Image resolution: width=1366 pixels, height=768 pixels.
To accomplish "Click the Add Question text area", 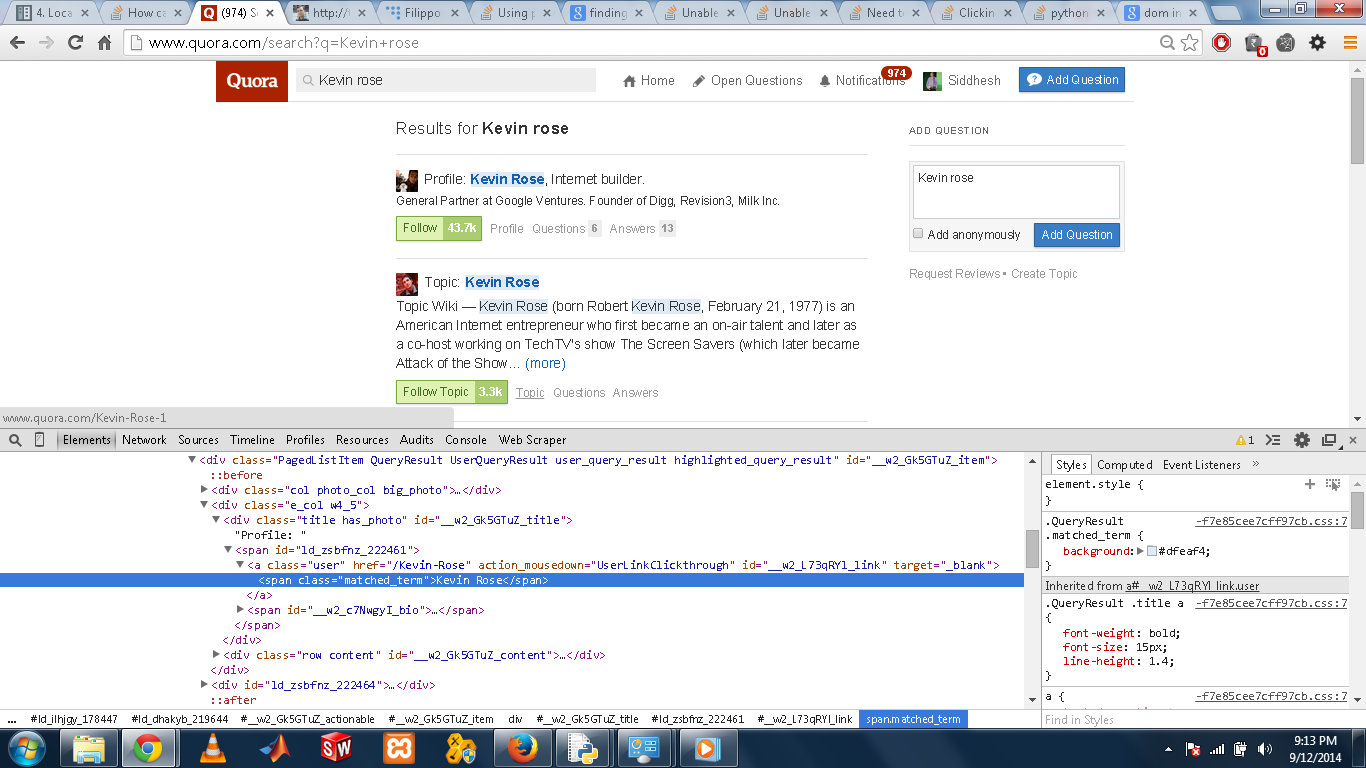I will coord(1015,191).
